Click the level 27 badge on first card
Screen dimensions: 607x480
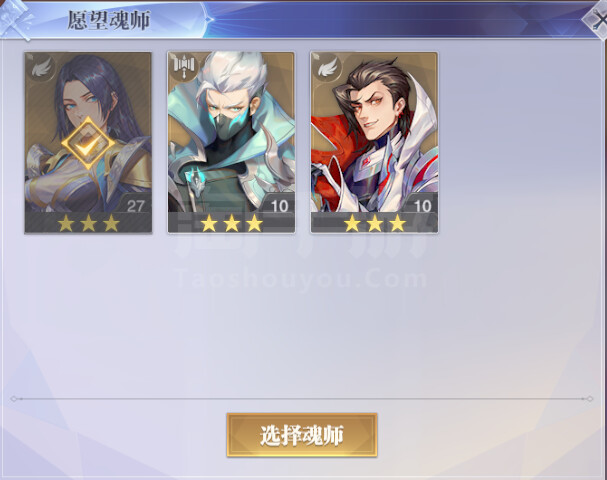click(x=135, y=206)
